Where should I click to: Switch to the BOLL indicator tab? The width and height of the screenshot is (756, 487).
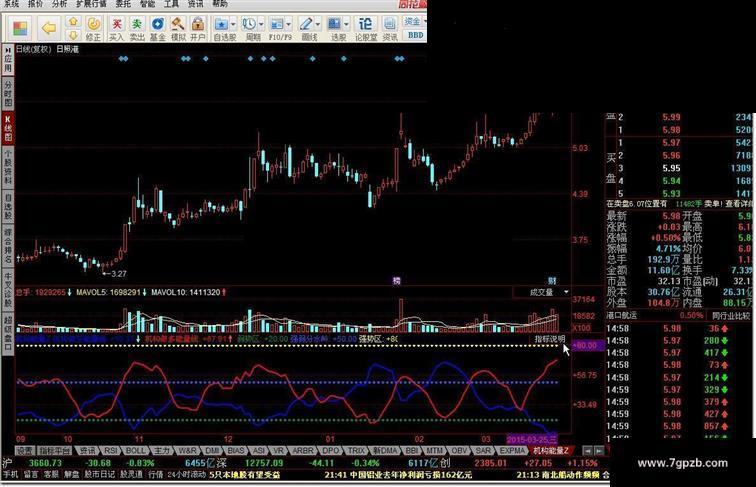(135, 450)
